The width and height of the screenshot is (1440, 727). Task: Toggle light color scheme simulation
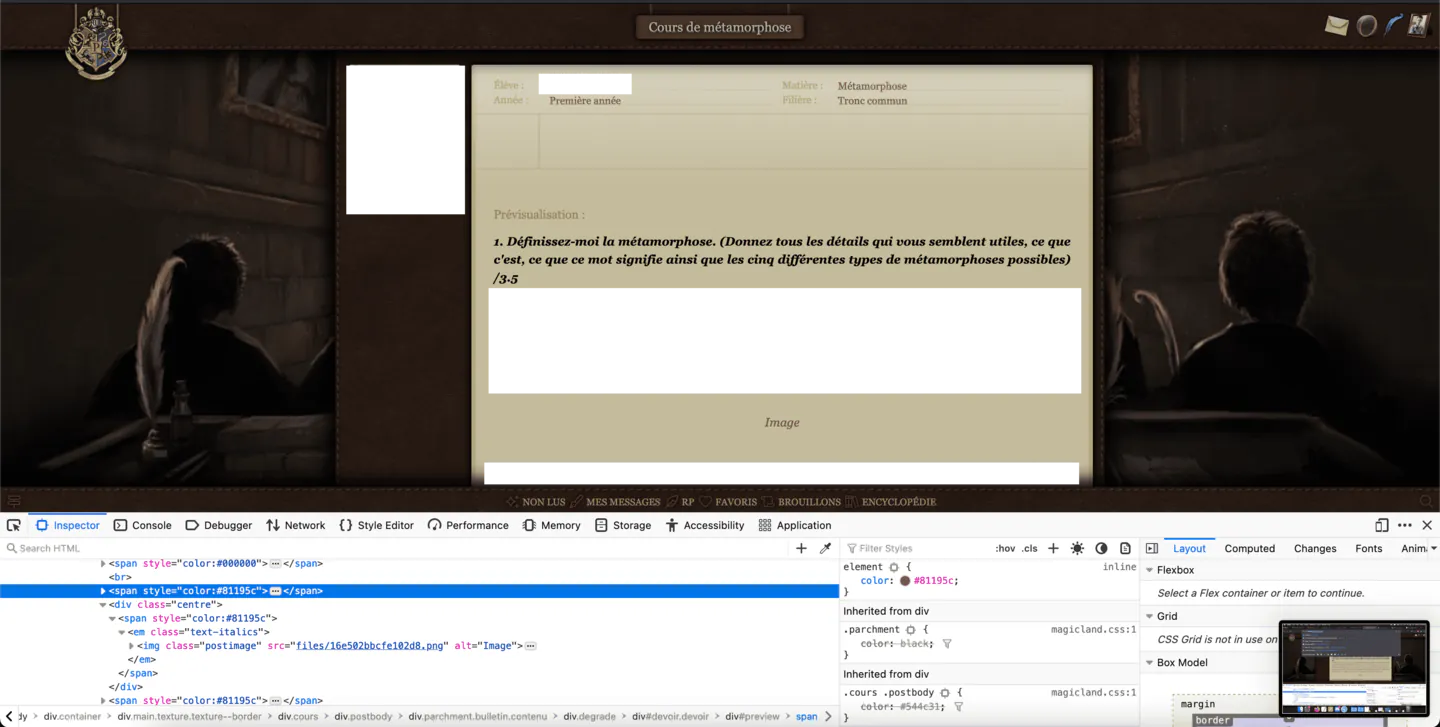[x=1077, y=548]
